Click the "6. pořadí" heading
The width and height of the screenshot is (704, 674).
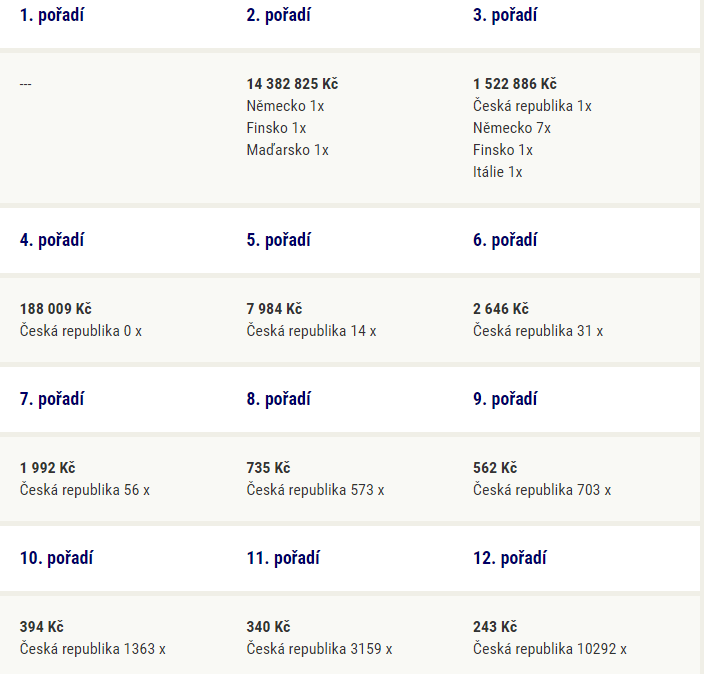505,241
